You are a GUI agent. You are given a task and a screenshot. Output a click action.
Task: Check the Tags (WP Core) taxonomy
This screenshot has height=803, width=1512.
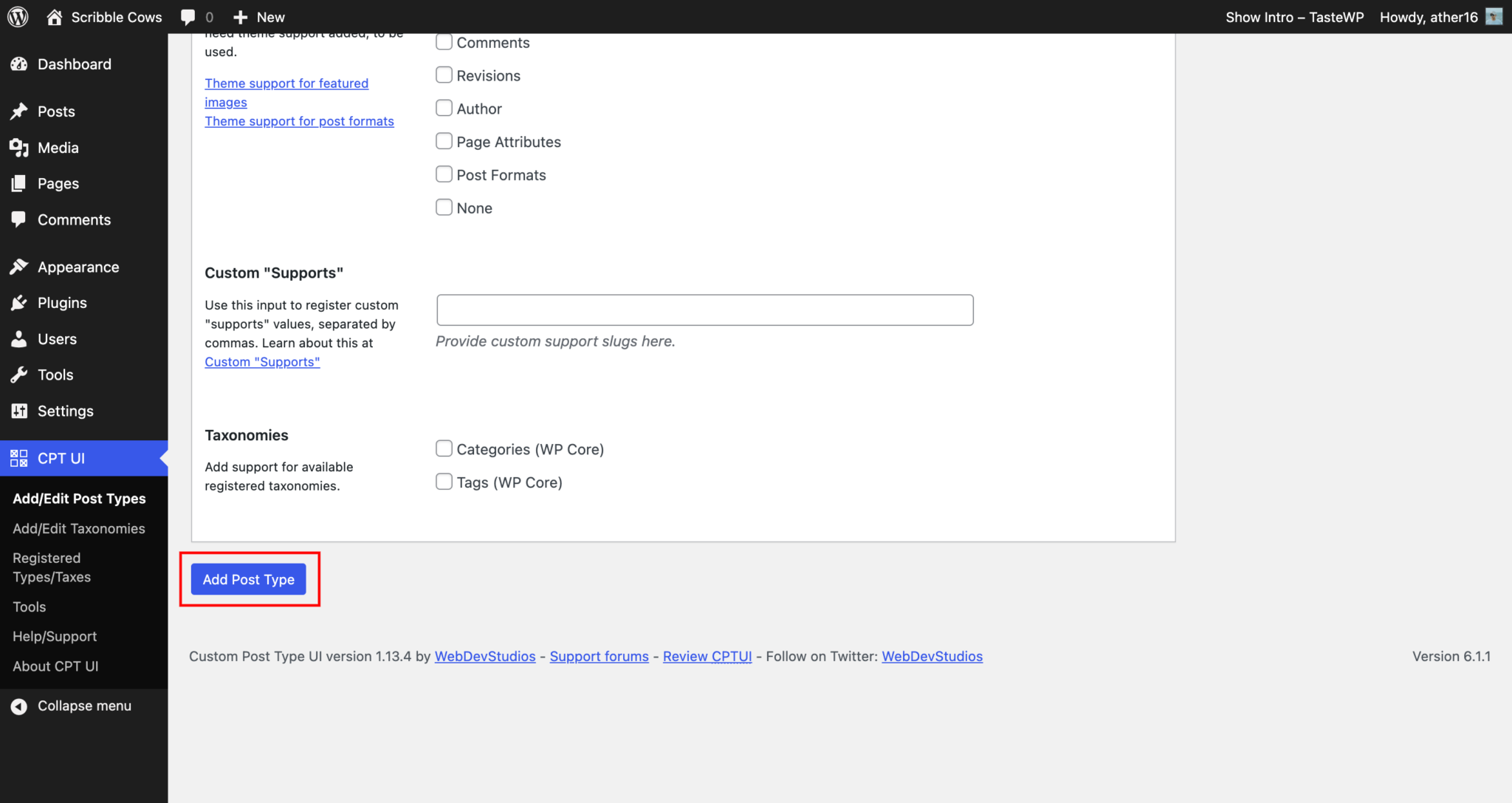[x=444, y=481]
